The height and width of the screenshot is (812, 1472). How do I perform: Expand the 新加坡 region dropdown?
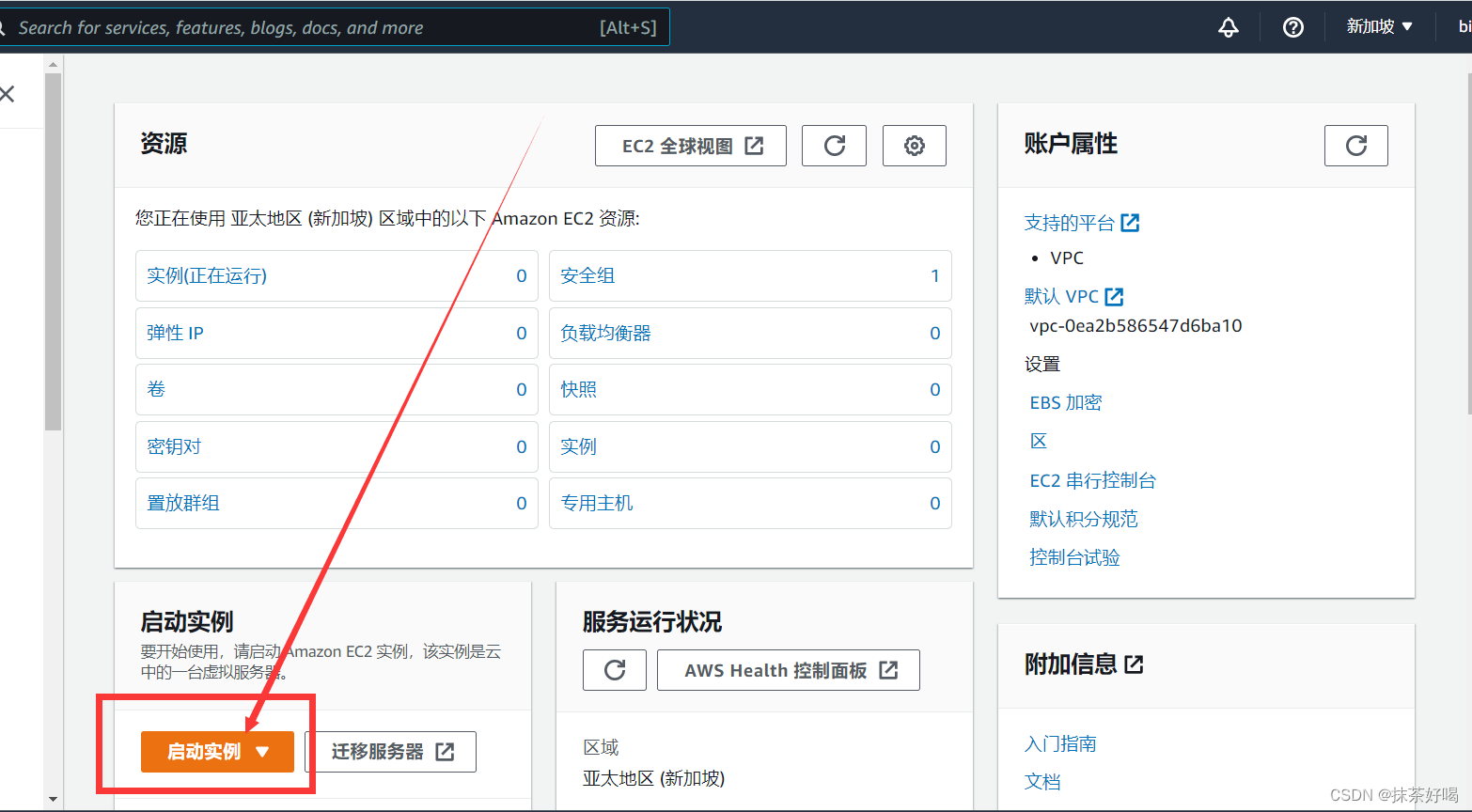1379,26
